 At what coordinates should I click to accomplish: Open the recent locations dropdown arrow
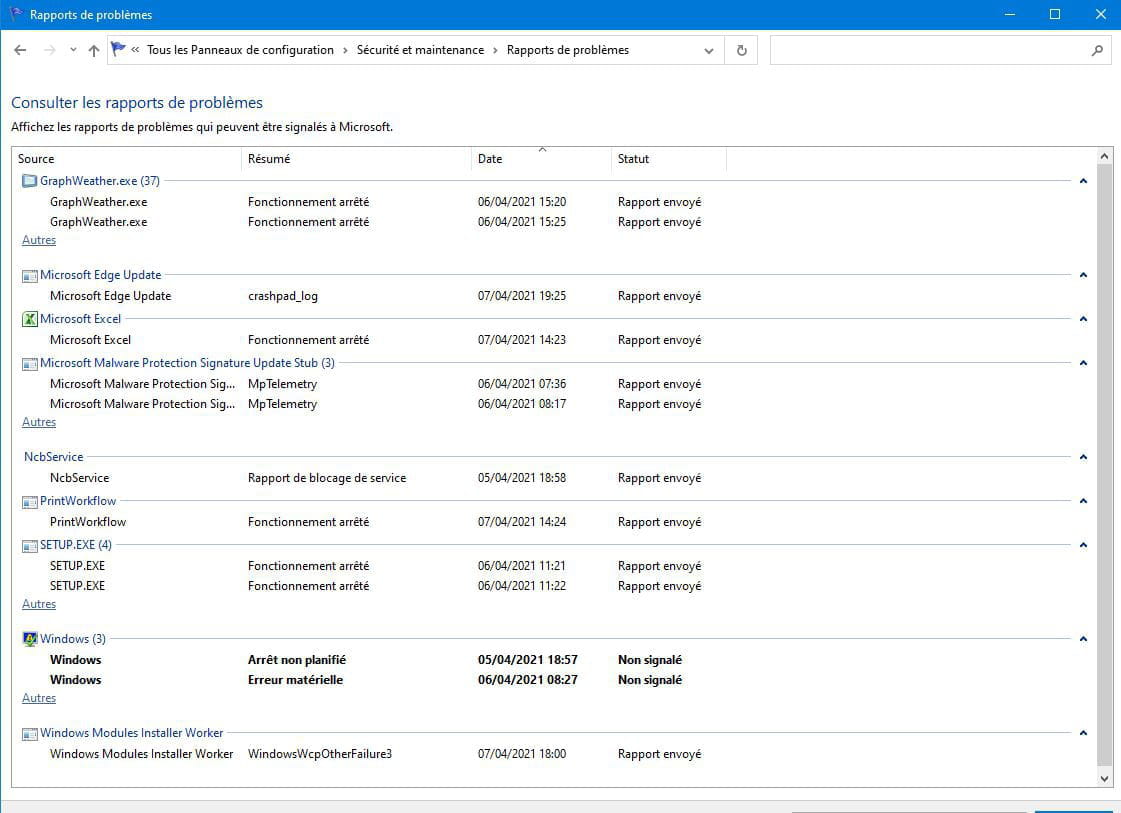73,50
